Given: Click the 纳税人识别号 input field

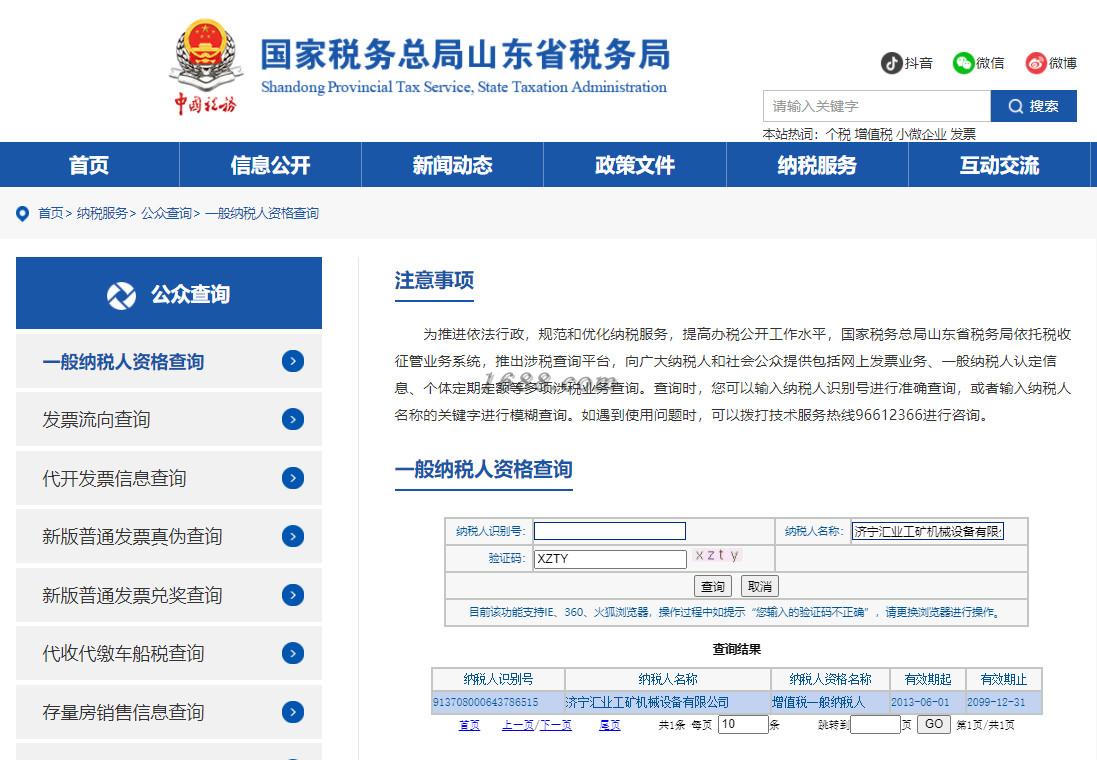Looking at the screenshot, I should coord(609,531).
